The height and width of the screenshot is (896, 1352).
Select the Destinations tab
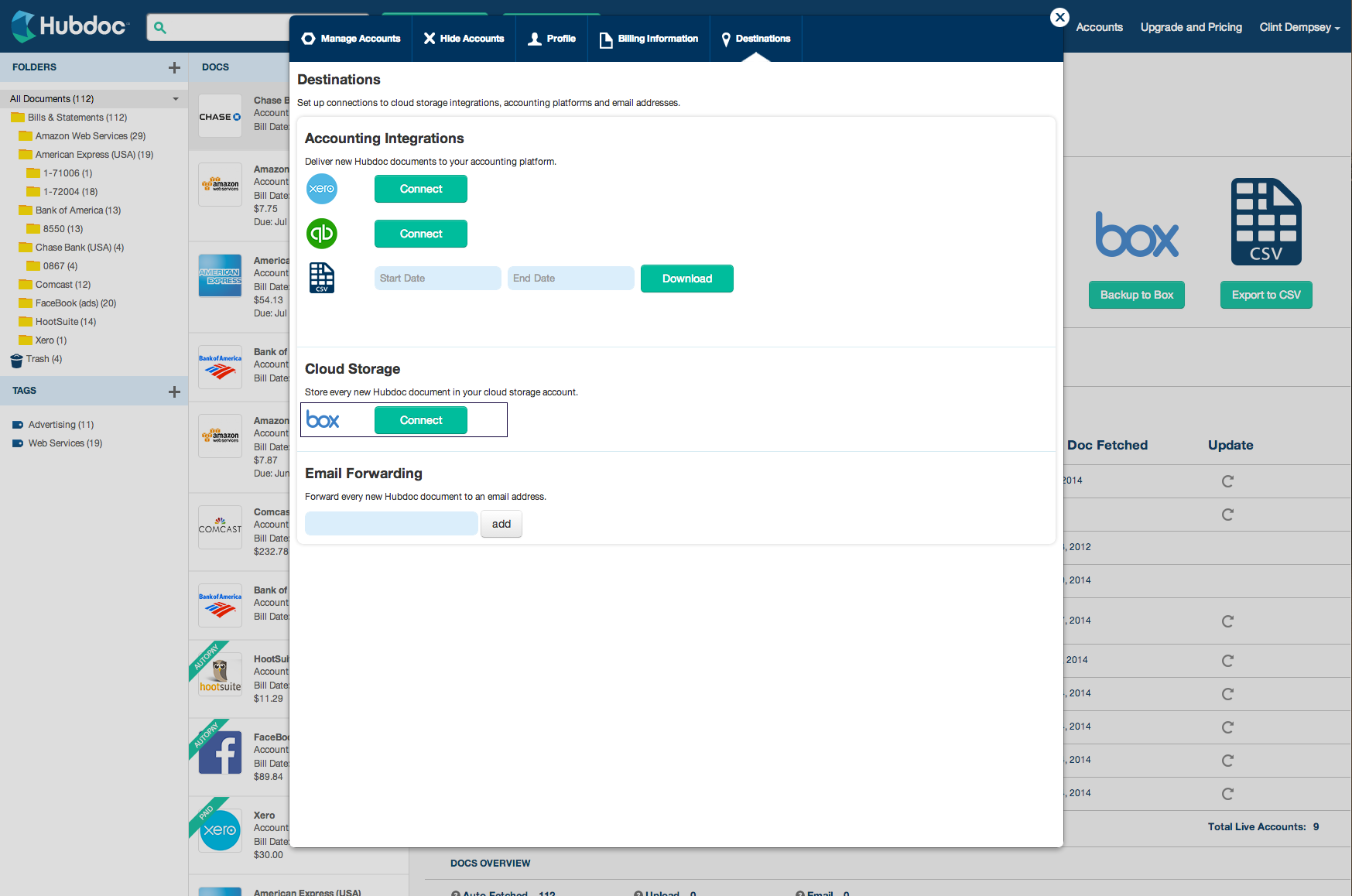pos(755,39)
